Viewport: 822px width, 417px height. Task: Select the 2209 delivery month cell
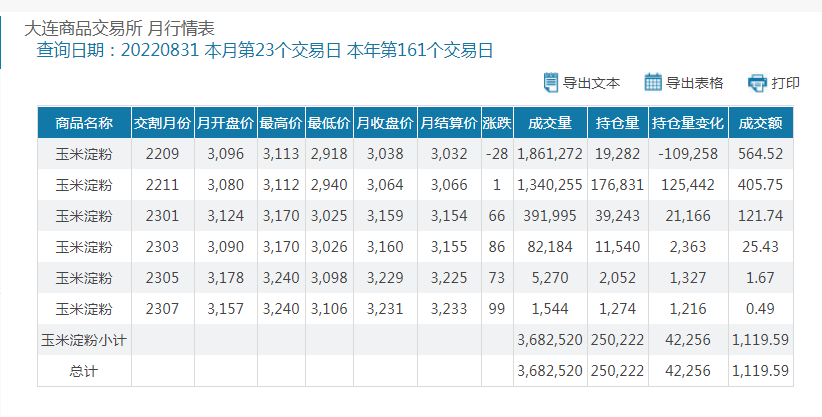[162, 154]
